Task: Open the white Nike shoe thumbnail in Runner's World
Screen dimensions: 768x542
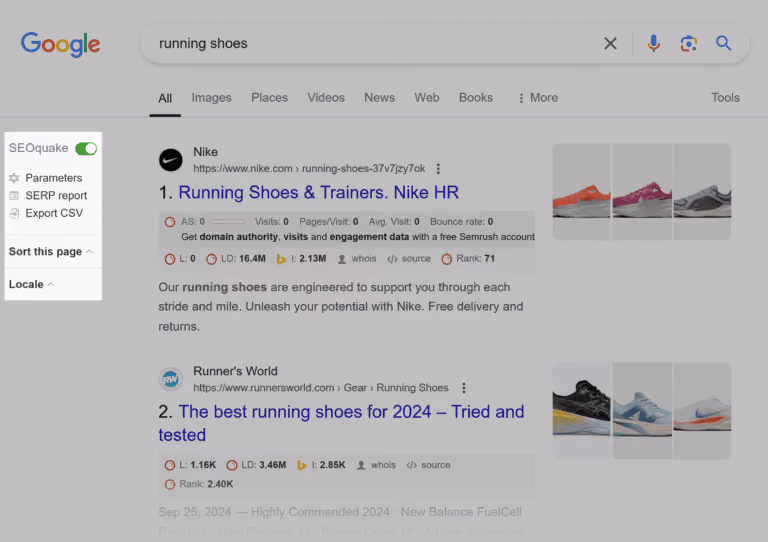Action: [702, 411]
